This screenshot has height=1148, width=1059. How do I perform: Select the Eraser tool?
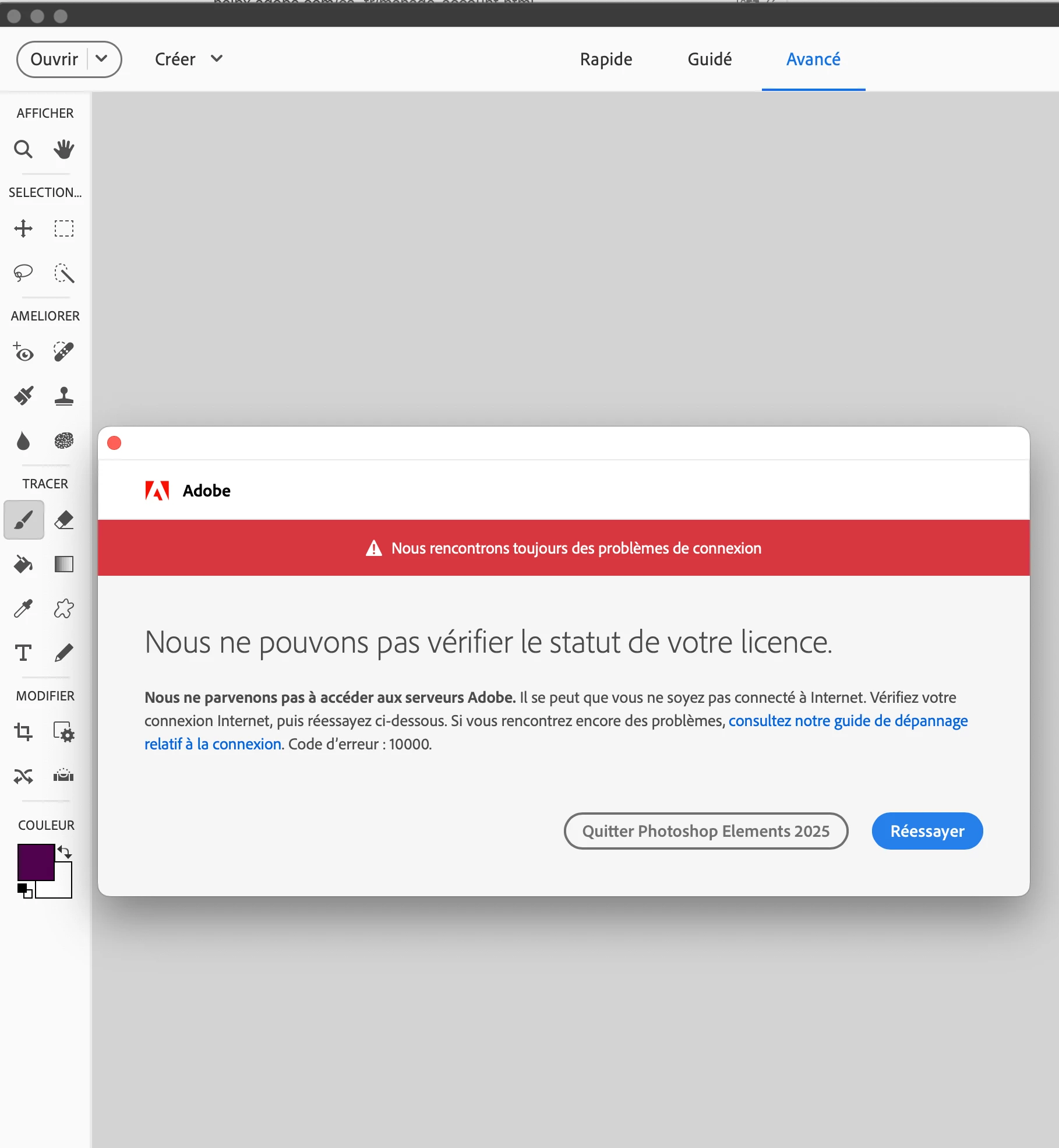[64, 520]
